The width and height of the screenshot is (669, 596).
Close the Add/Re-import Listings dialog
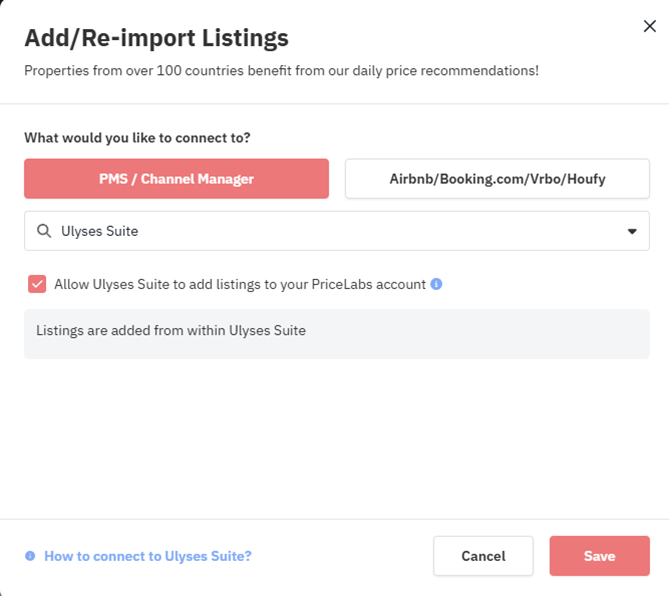click(649, 26)
